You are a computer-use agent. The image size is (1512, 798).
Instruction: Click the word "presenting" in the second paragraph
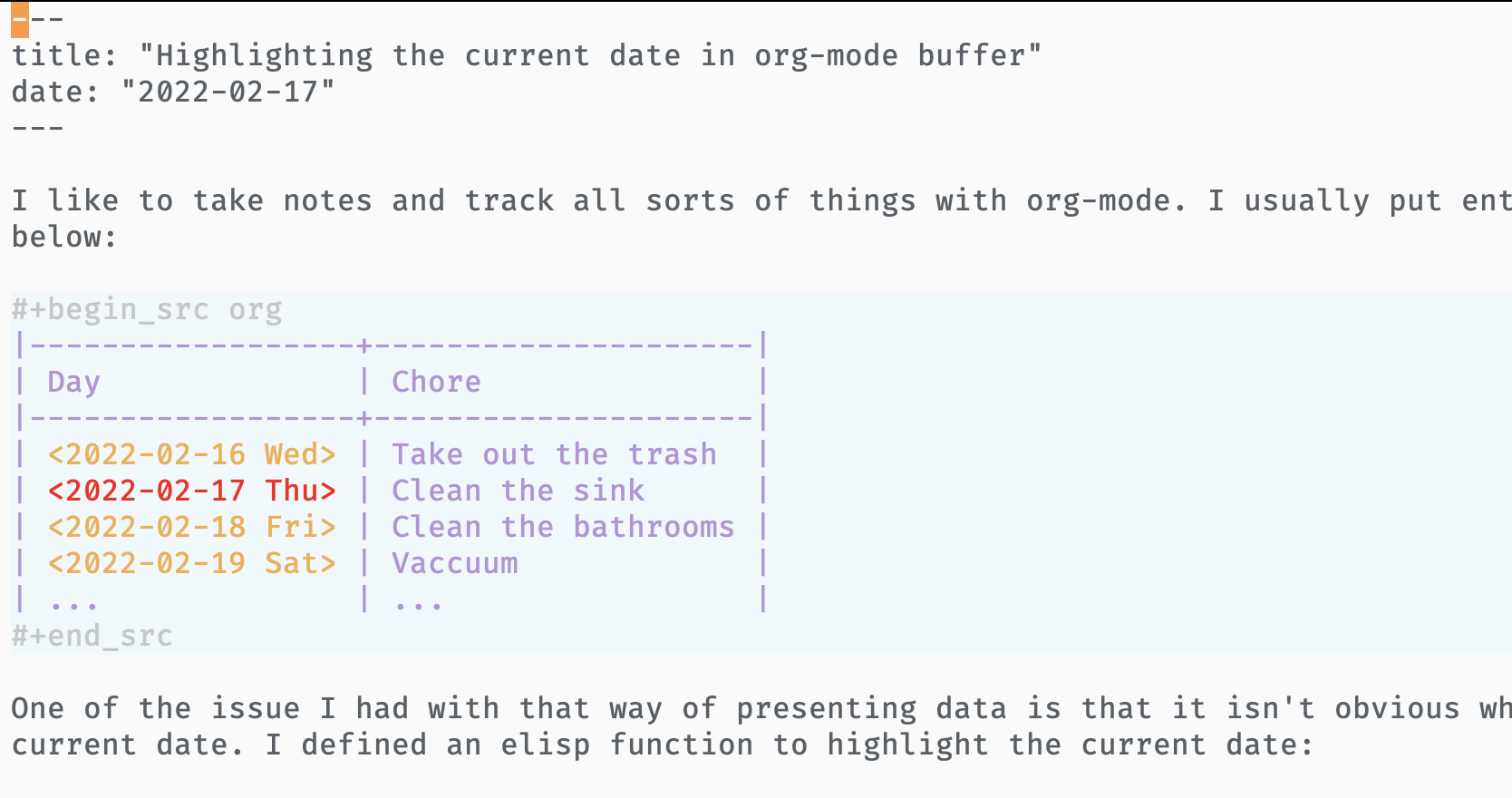tap(826, 708)
